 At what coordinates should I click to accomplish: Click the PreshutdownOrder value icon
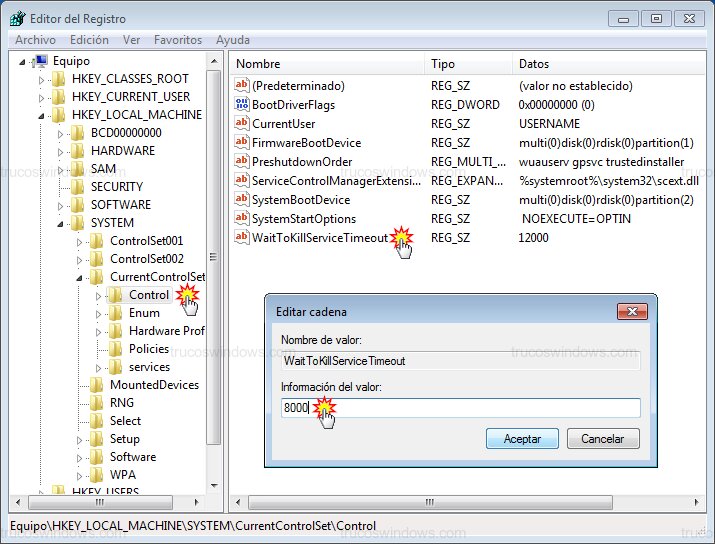point(241,162)
